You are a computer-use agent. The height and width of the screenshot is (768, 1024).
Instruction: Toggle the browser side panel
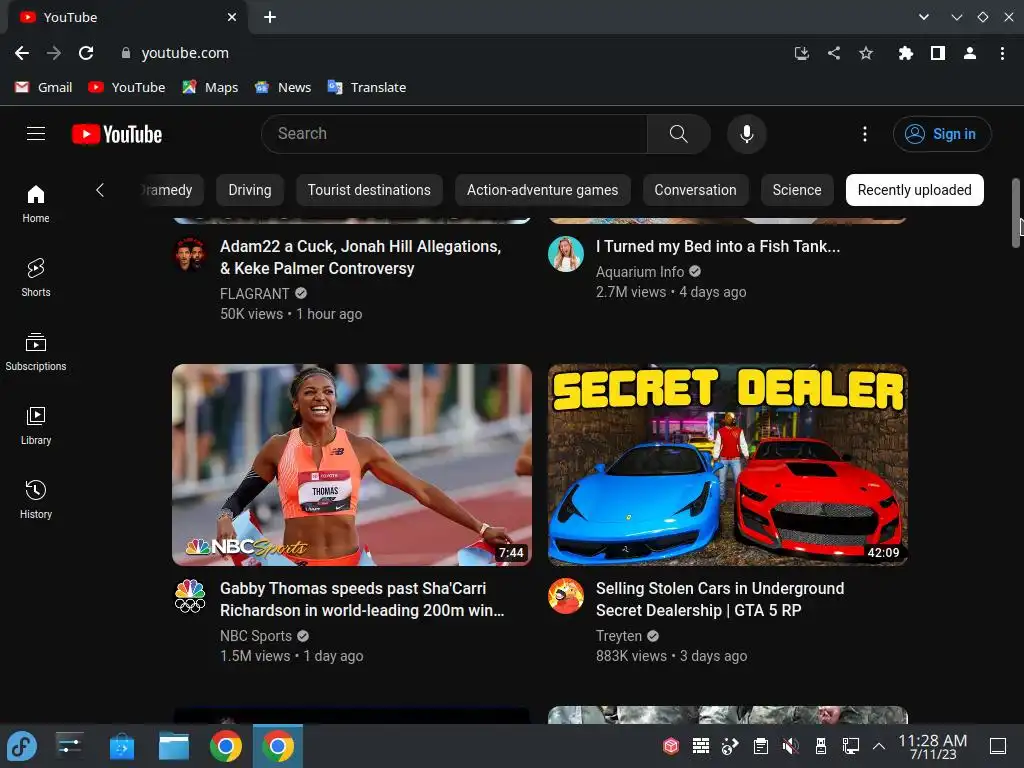coord(938,53)
